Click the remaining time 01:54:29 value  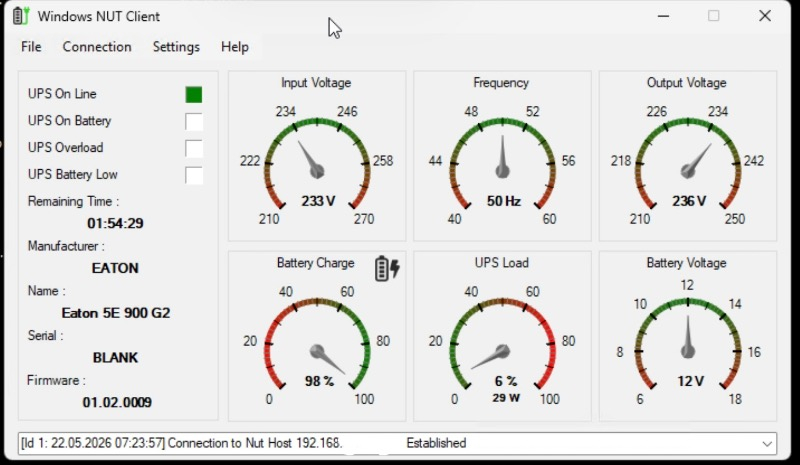pos(115,224)
